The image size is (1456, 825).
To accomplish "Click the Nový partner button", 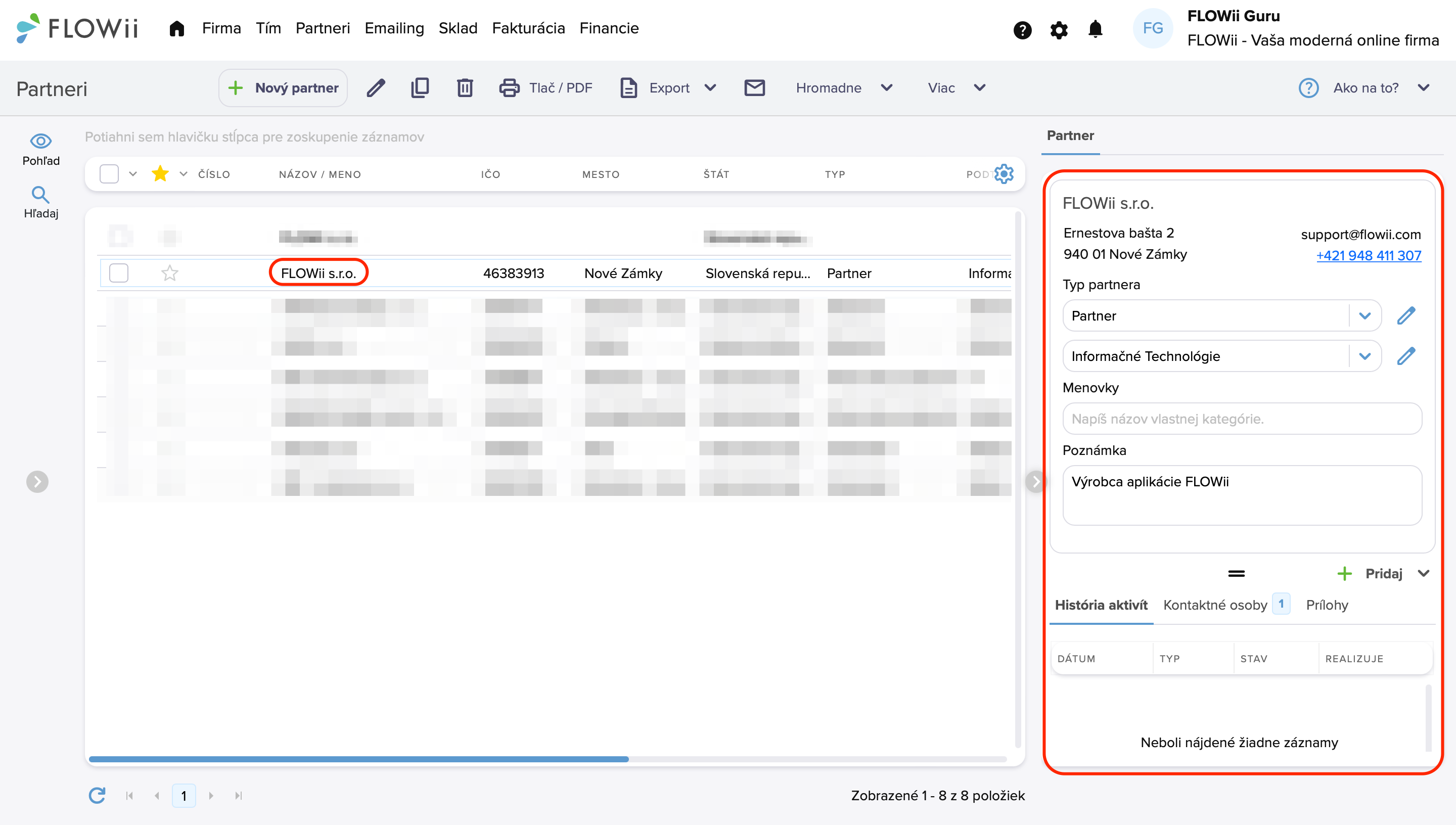I will tap(283, 88).
